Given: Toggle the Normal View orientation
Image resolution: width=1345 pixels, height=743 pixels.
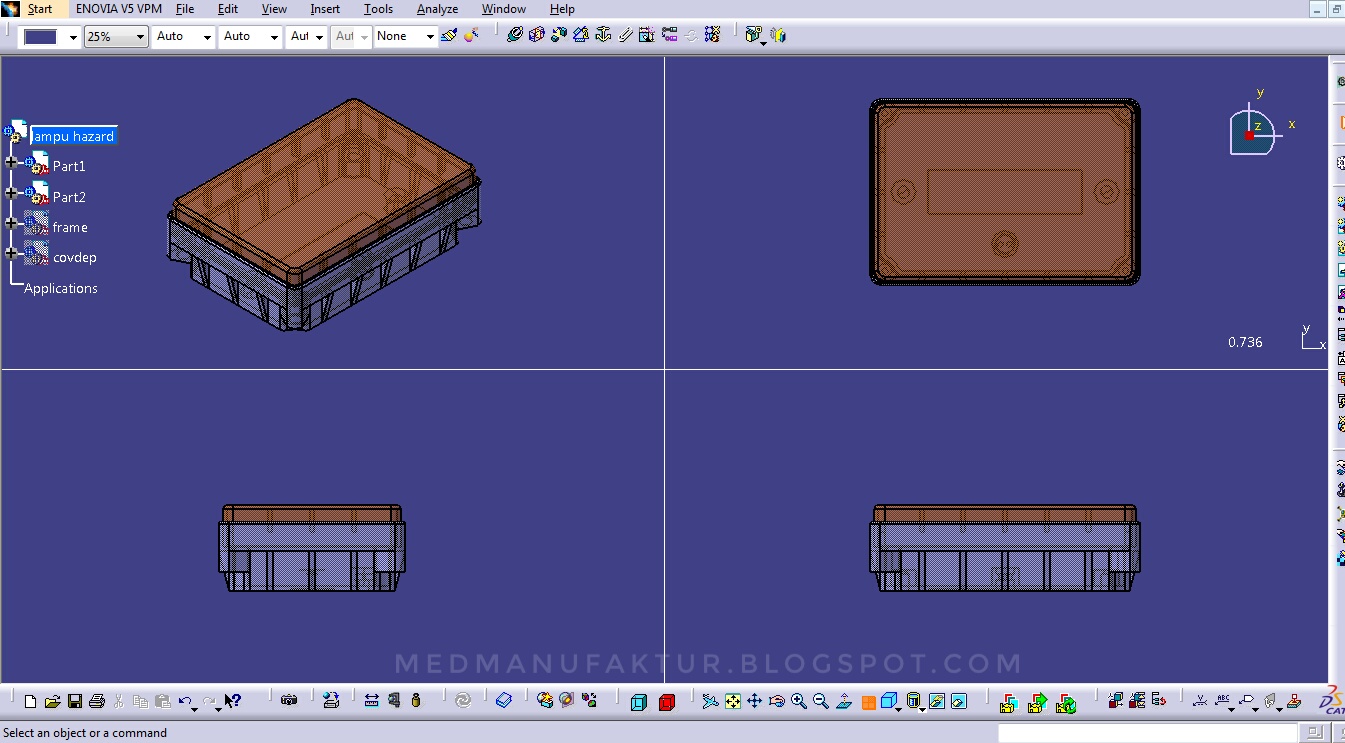Looking at the screenshot, I should pyautogui.click(x=843, y=700).
